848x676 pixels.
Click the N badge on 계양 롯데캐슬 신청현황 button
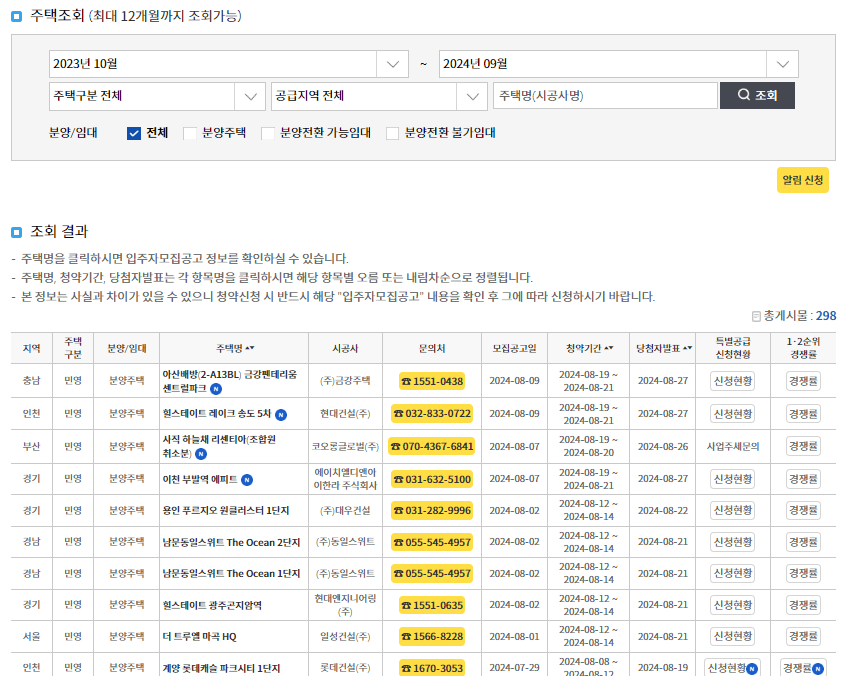tap(751, 667)
